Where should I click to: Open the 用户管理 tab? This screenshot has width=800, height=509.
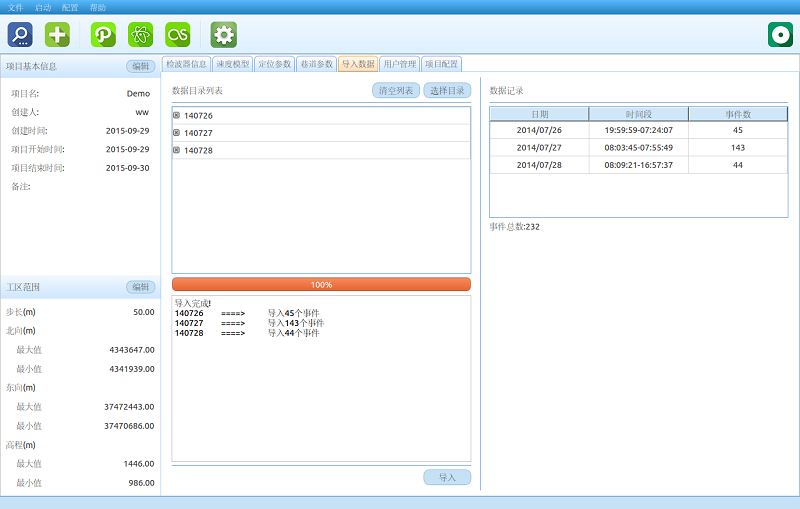click(x=399, y=64)
